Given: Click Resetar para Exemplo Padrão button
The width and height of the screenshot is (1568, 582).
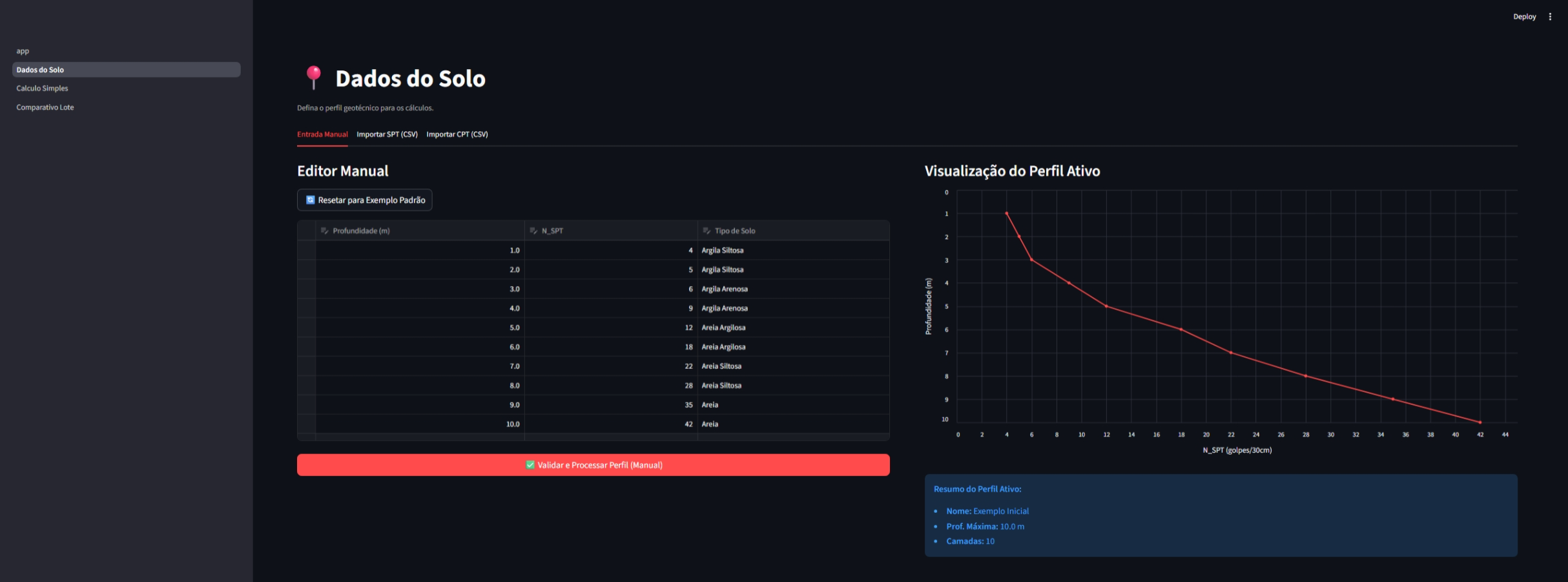Looking at the screenshot, I should point(364,200).
